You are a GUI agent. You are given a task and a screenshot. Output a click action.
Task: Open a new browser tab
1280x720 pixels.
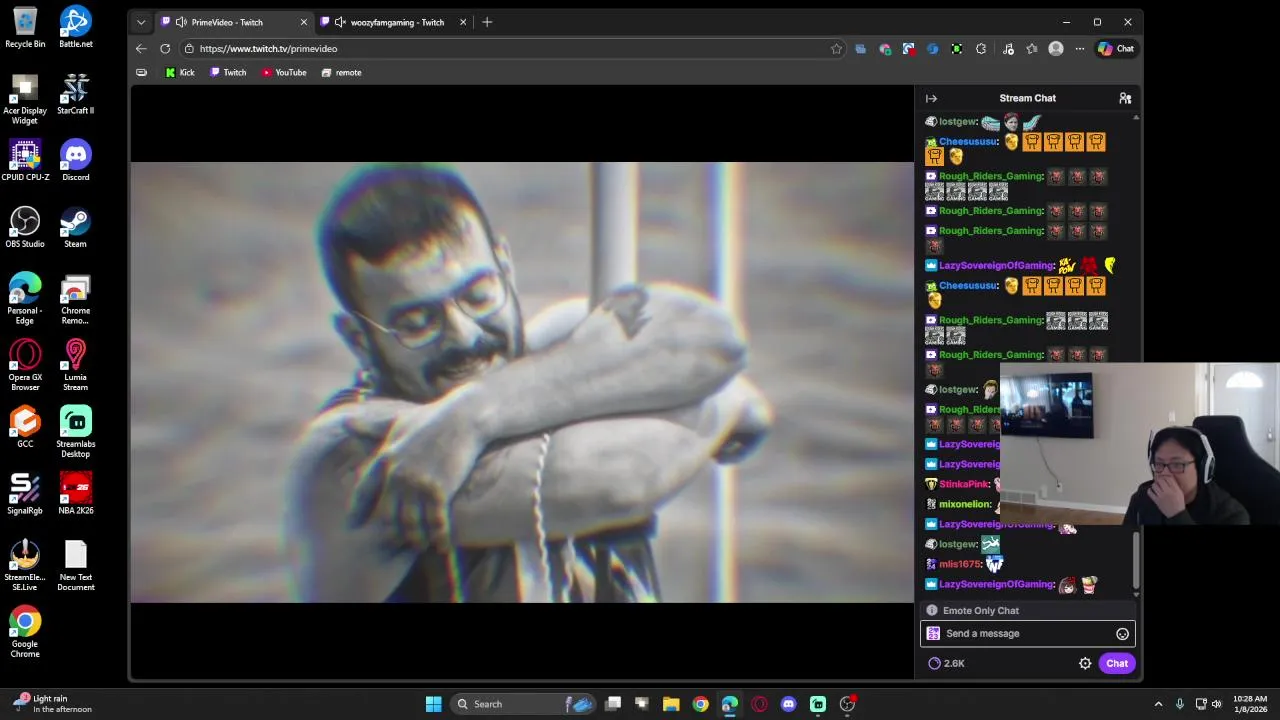click(x=487, y=22)
